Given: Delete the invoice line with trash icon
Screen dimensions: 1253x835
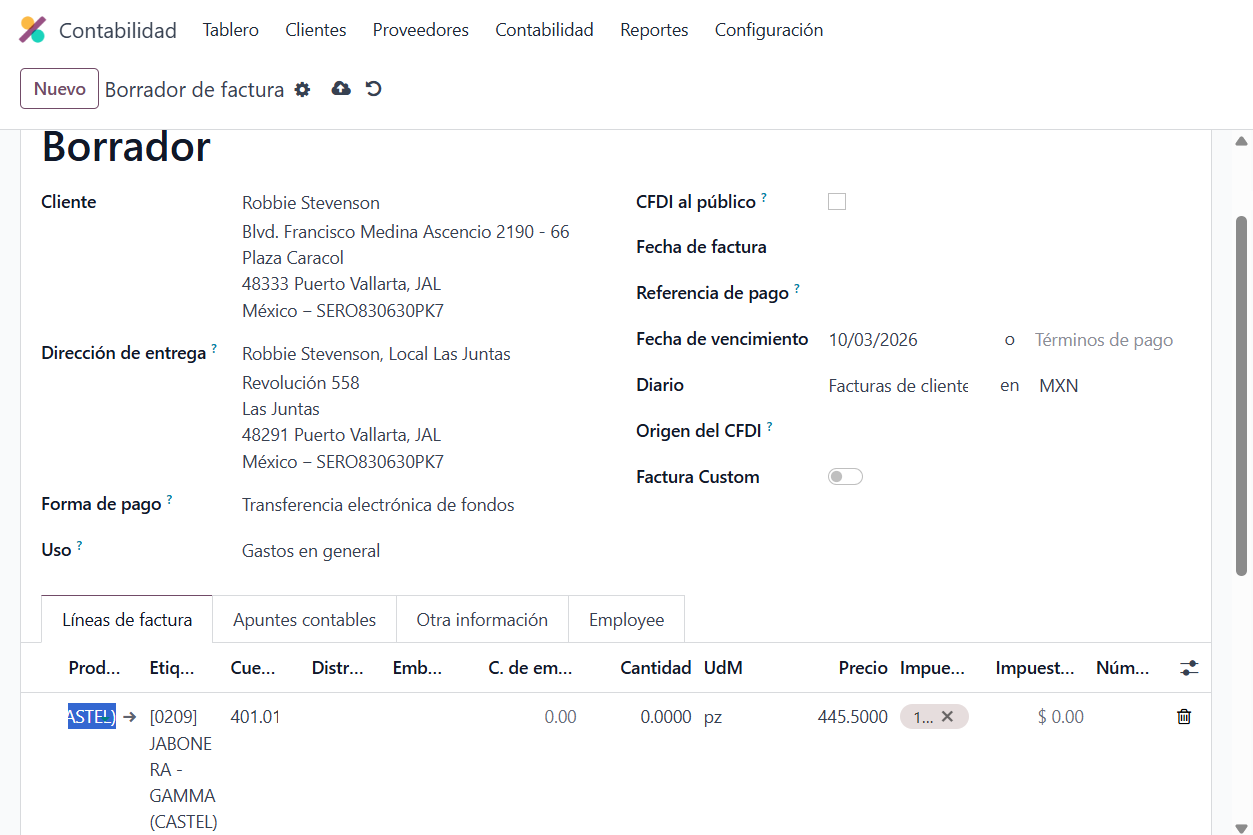Looking at the screenshot, I should click(1184, 717).
